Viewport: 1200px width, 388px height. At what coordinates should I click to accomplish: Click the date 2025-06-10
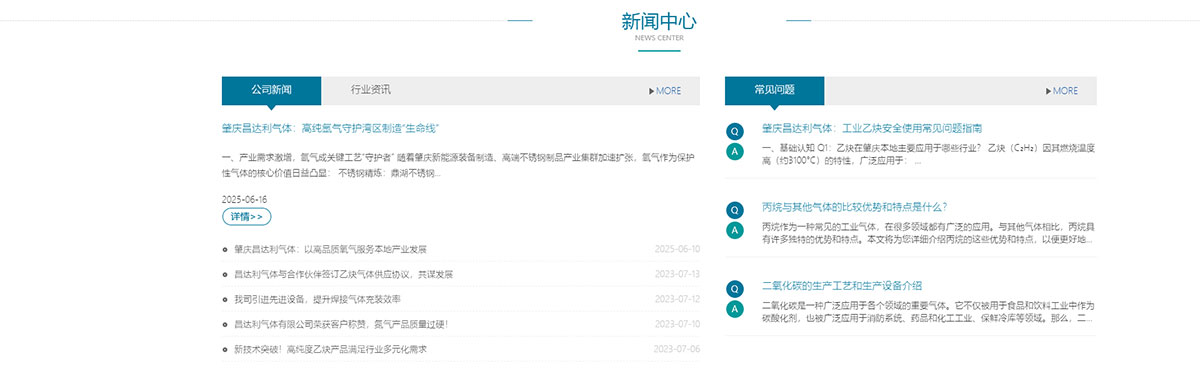677,249
